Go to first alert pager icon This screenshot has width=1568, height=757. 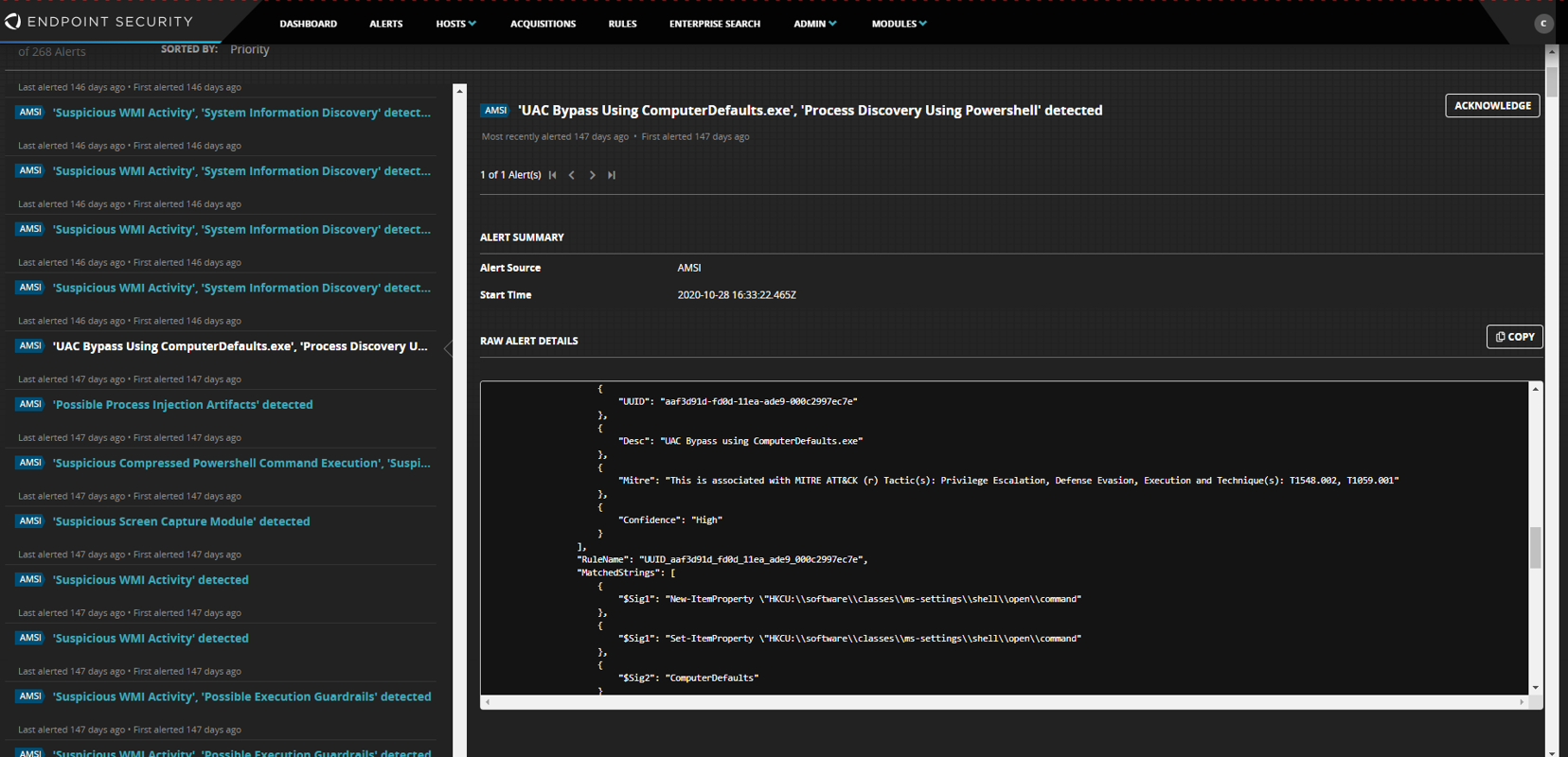(553, 175)
